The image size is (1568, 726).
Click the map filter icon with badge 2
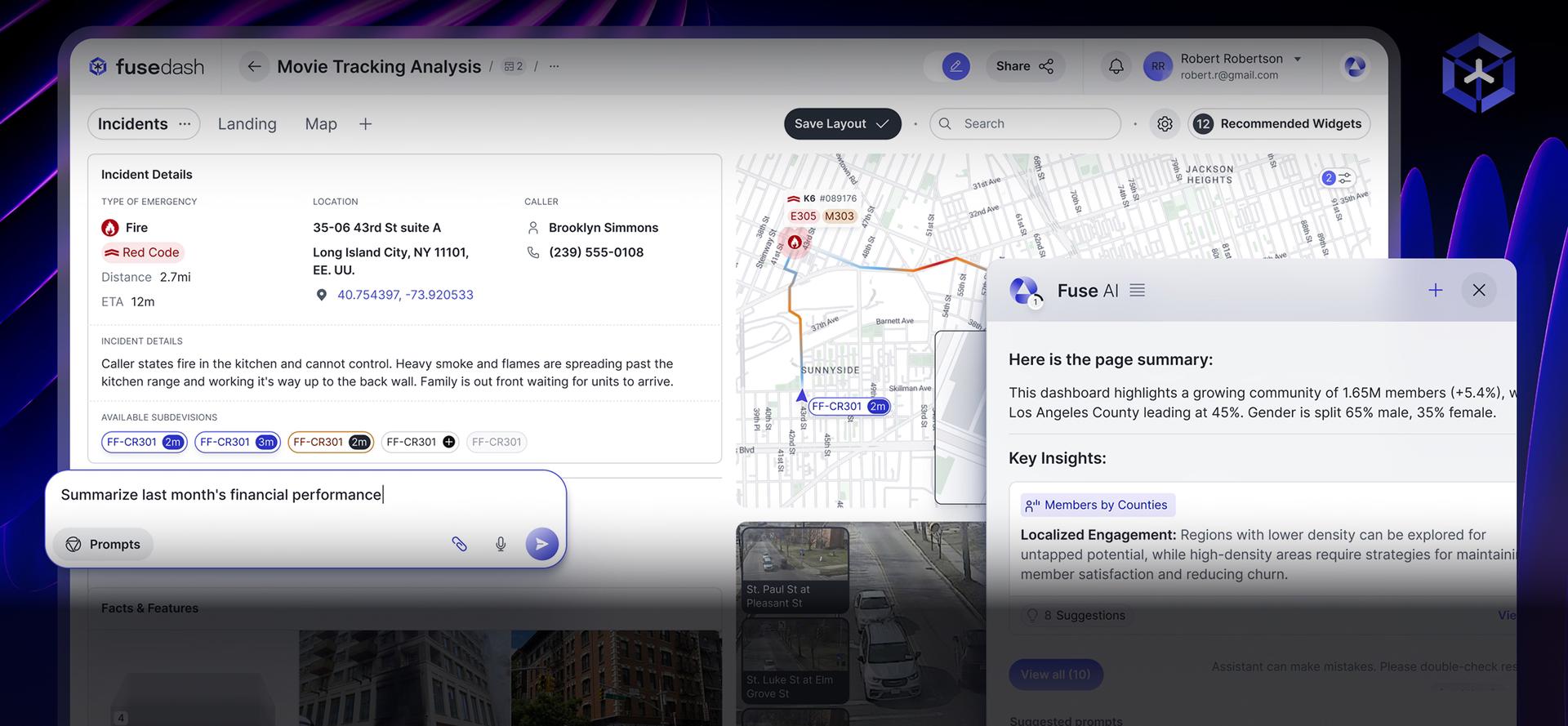coord(1337,177)
